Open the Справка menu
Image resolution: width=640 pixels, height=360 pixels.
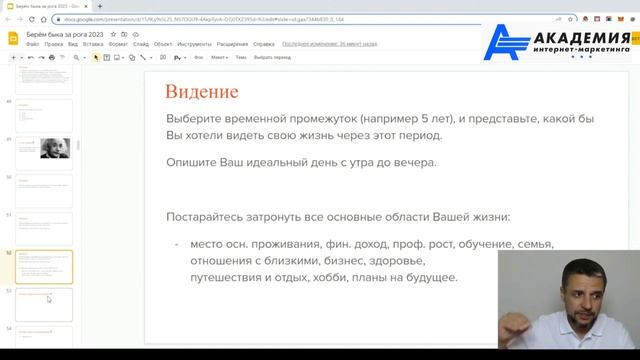click(x=264, y=44)
